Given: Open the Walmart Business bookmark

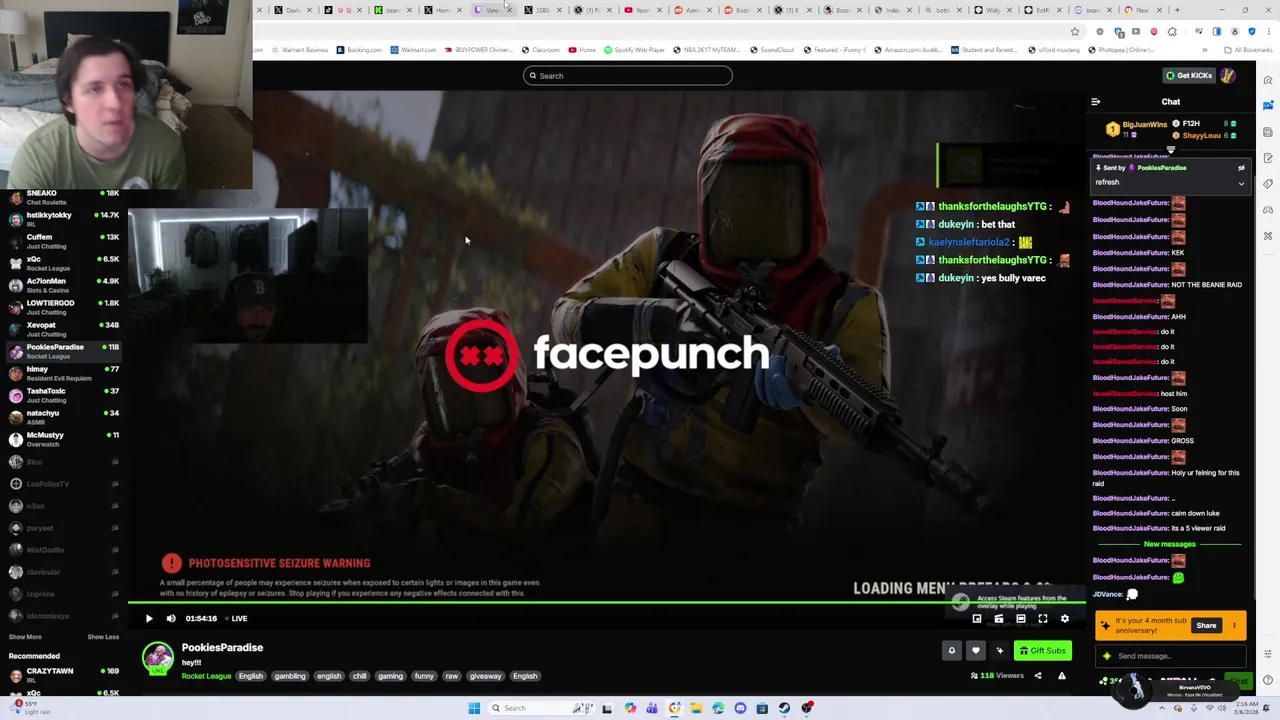Looking at the screenshot, I should click(300, 50).
